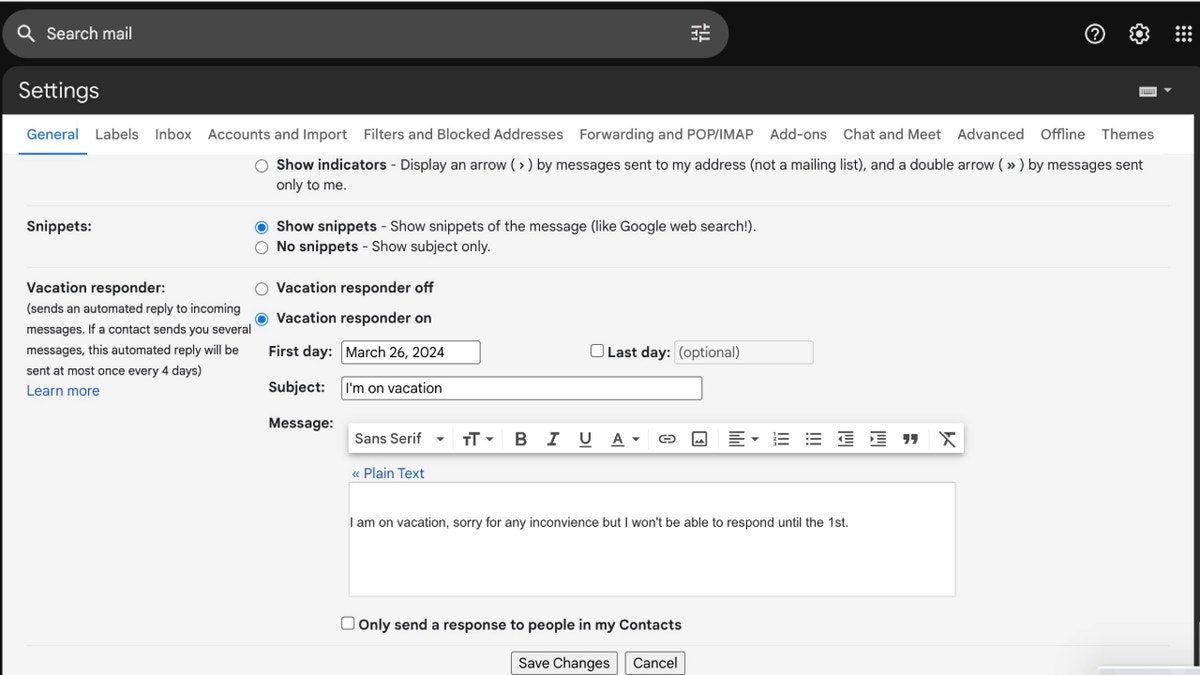Screen dimensions: 1200x675
Task: Select the Show indicators radio button
Action: (261, 166)
